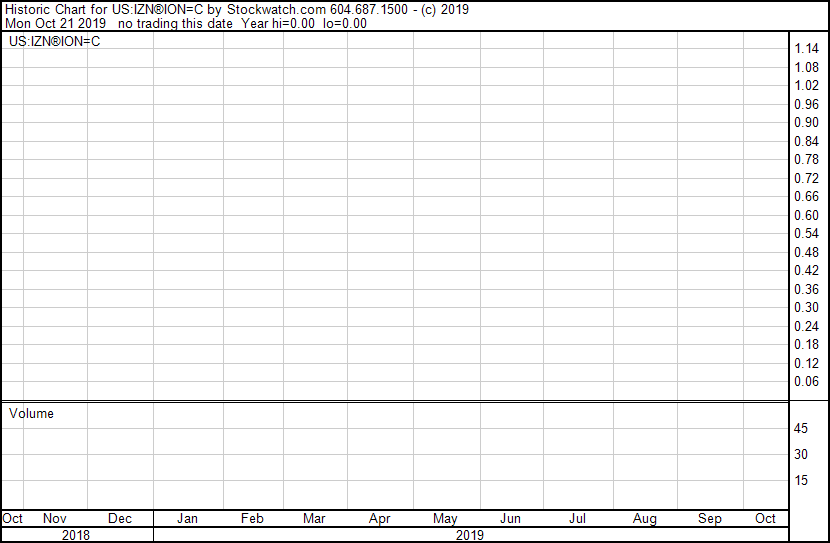
Task: Select the 0.18 price axis value
Action: pos(806,345)
